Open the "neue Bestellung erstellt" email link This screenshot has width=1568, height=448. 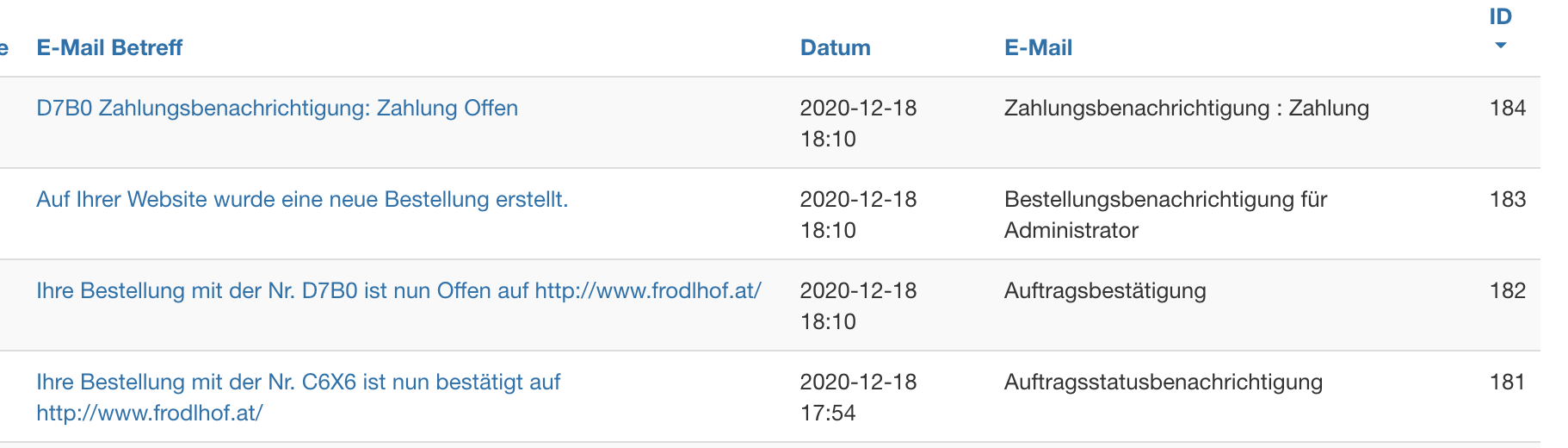302,200
